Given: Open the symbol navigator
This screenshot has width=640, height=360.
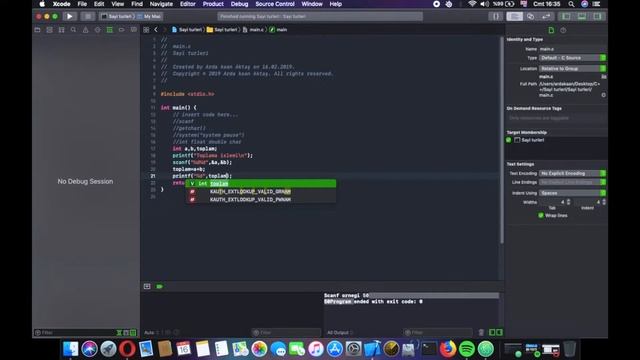Looking at the screenshot, I should tap(61, 30).
